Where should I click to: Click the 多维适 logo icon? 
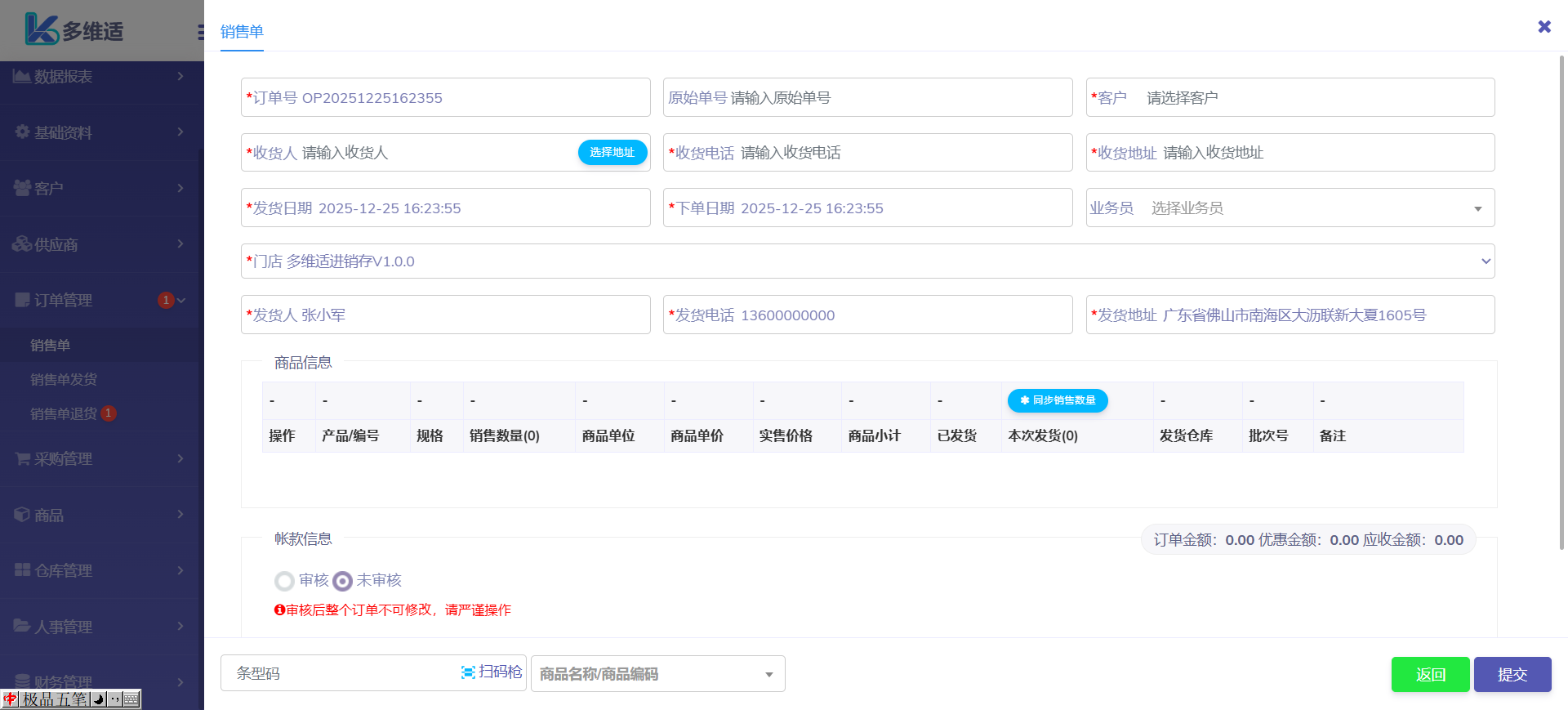[x=41, y=29]
